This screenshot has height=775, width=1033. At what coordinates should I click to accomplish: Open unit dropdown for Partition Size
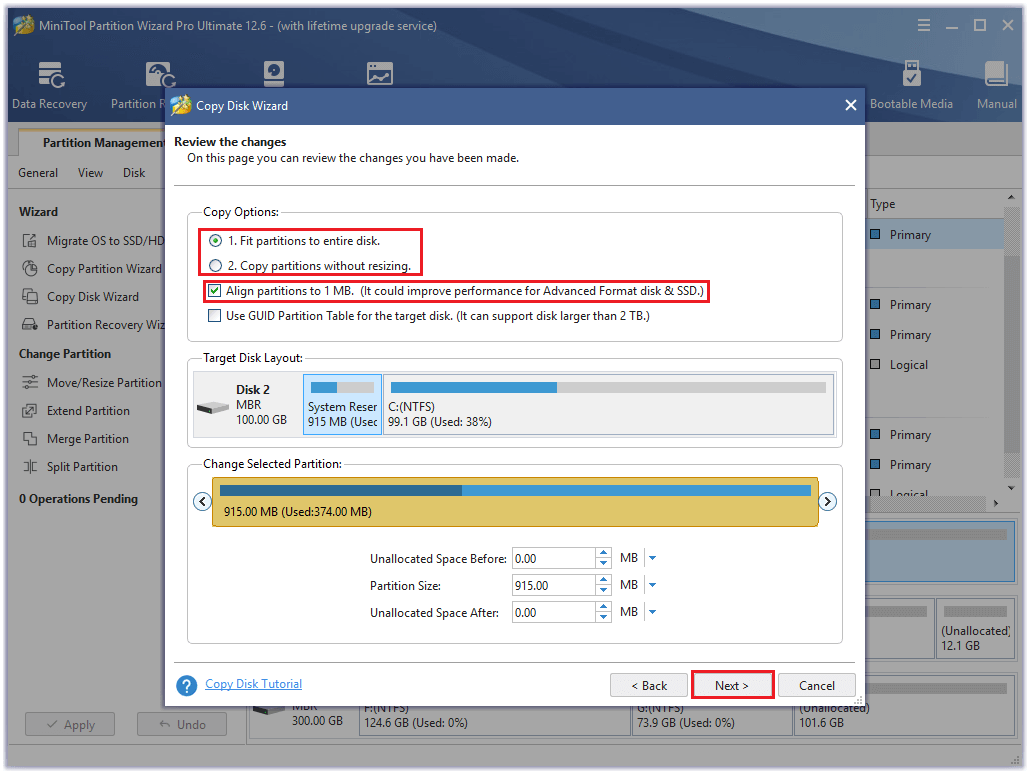pos(652,585)
